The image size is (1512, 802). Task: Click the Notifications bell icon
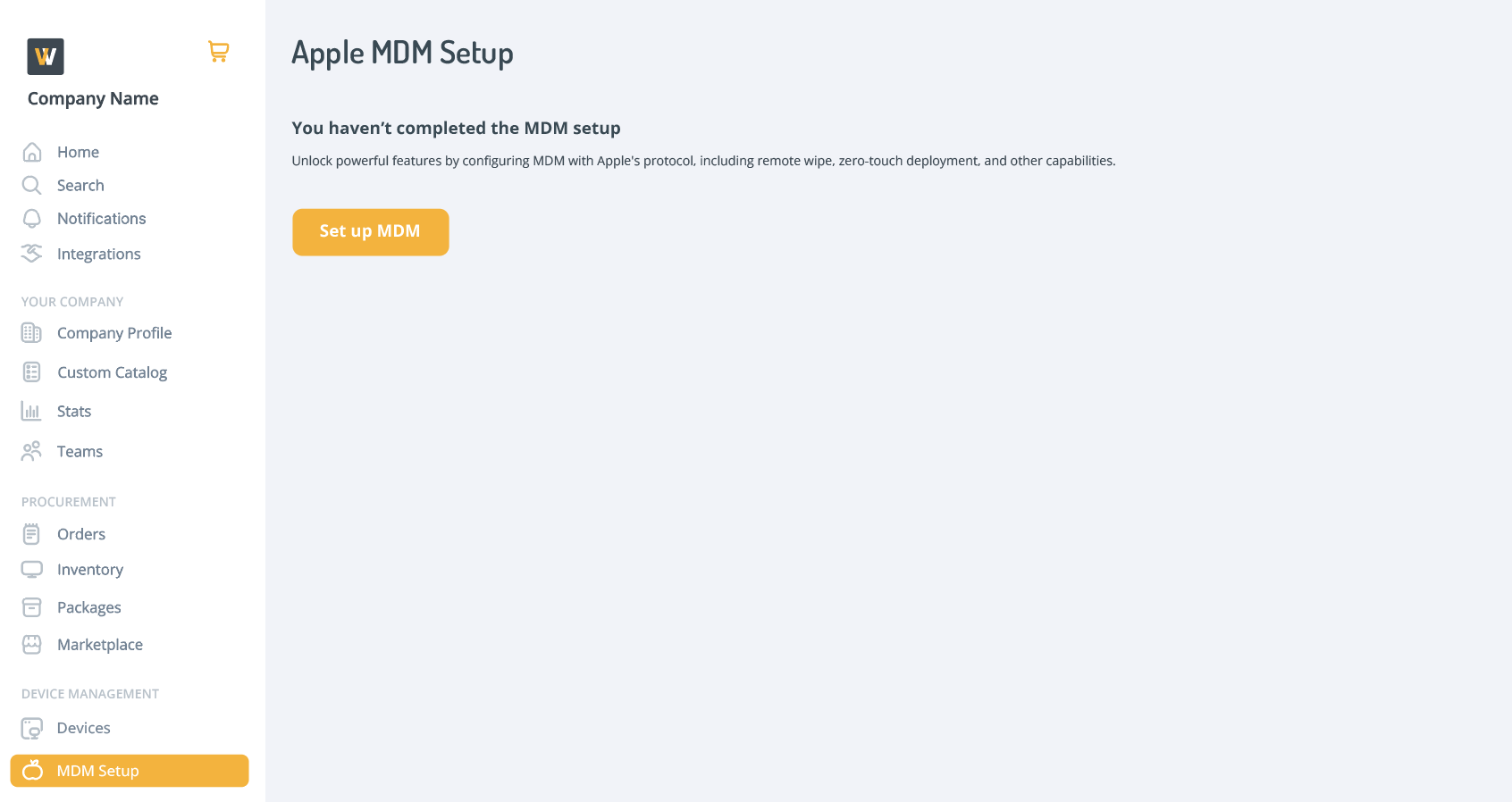click(x=32, y=219)
